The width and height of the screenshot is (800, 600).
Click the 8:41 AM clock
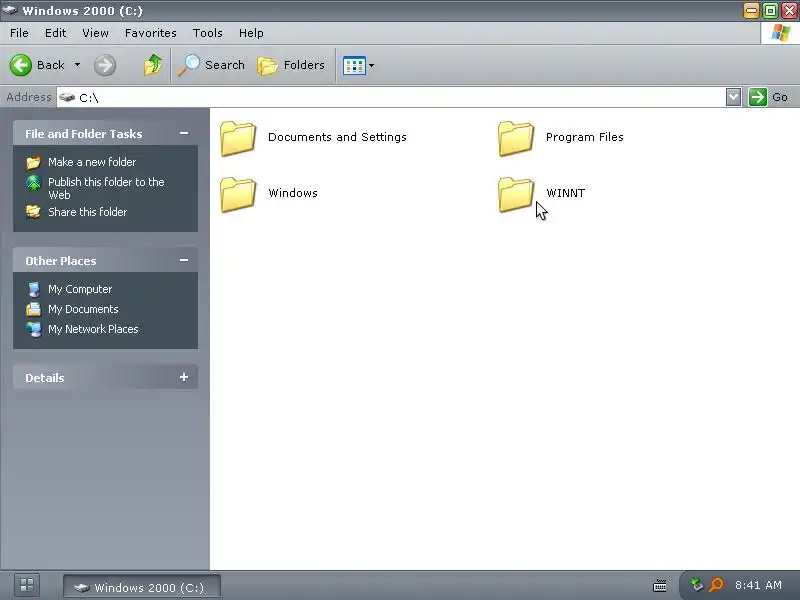coord(758,585)
